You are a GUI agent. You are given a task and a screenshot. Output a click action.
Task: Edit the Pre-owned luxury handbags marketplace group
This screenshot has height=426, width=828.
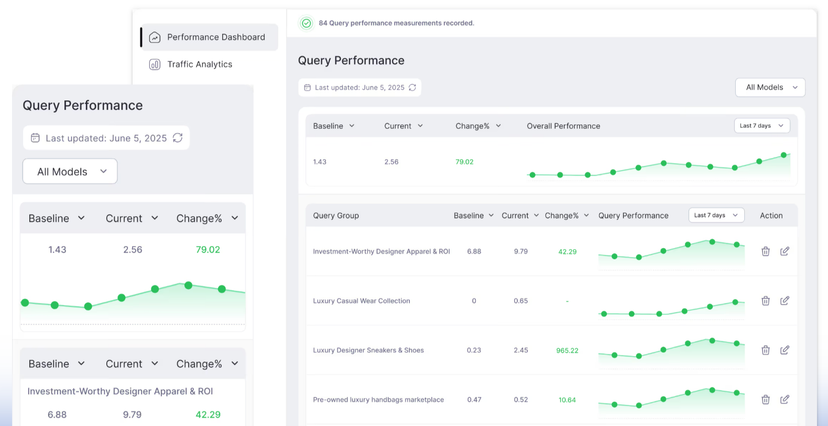click(785, 399)
